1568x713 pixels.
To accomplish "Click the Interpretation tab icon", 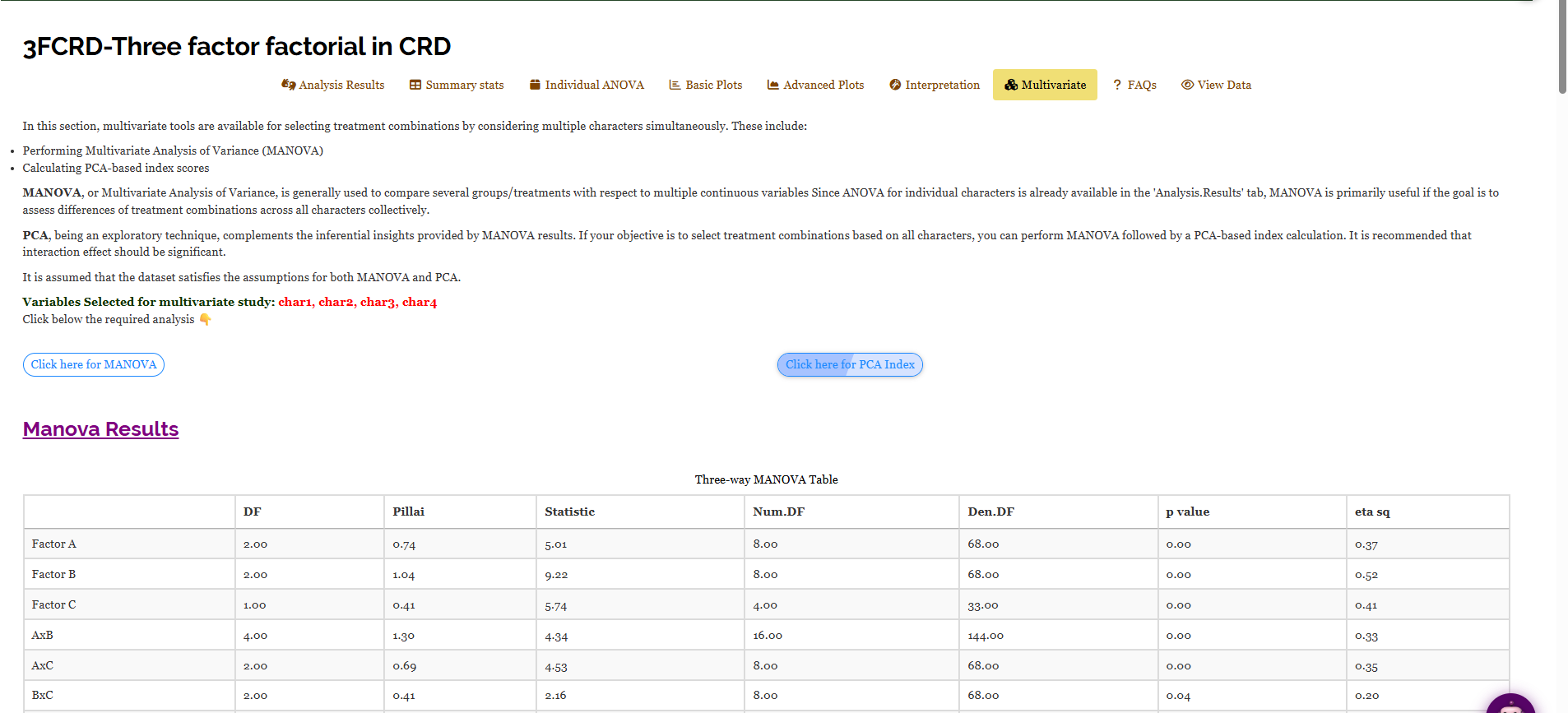I will click(895, 85).
